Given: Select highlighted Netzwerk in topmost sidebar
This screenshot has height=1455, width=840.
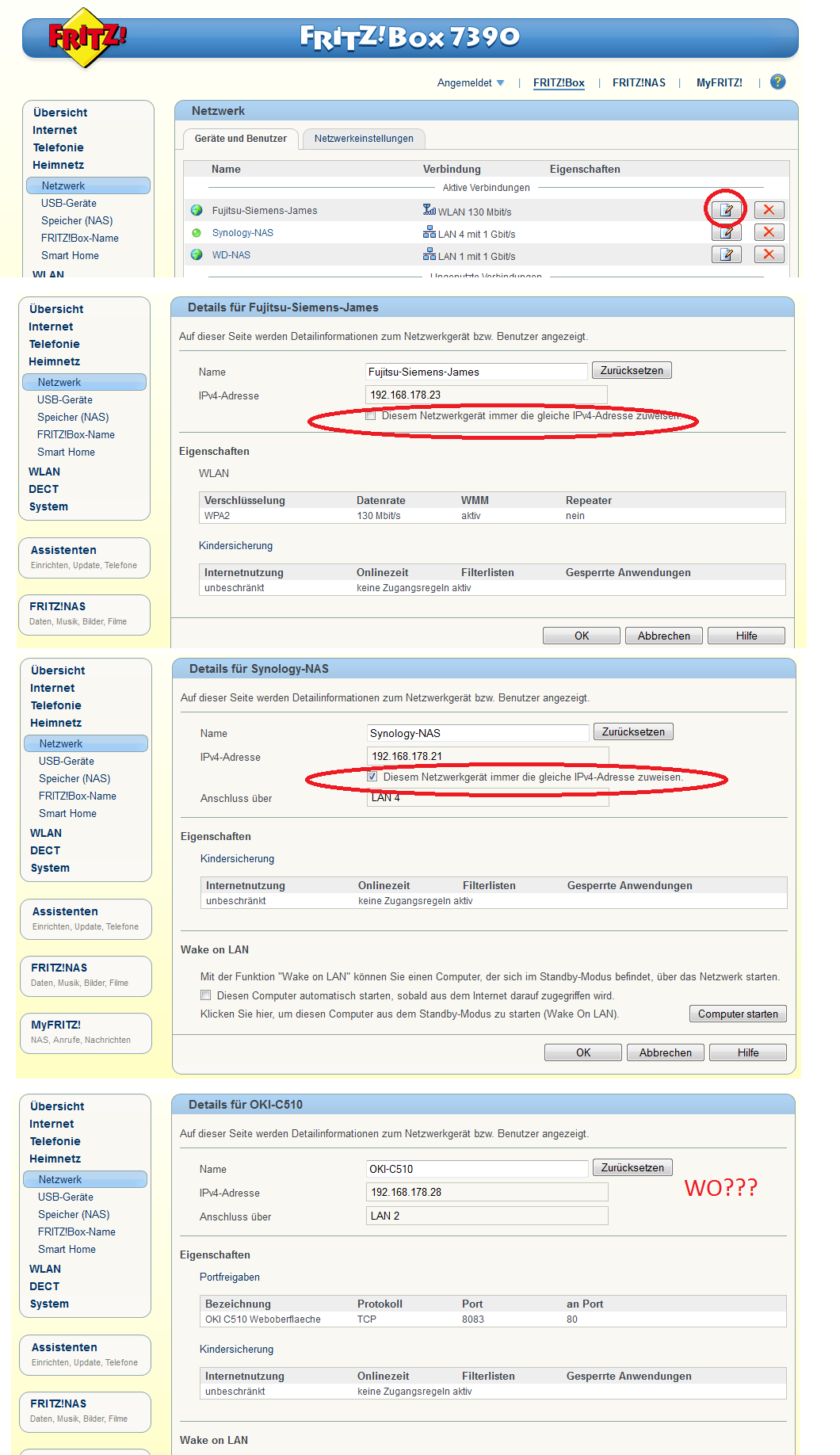Looking at the screenshot, I should click(x=88, y=185).
